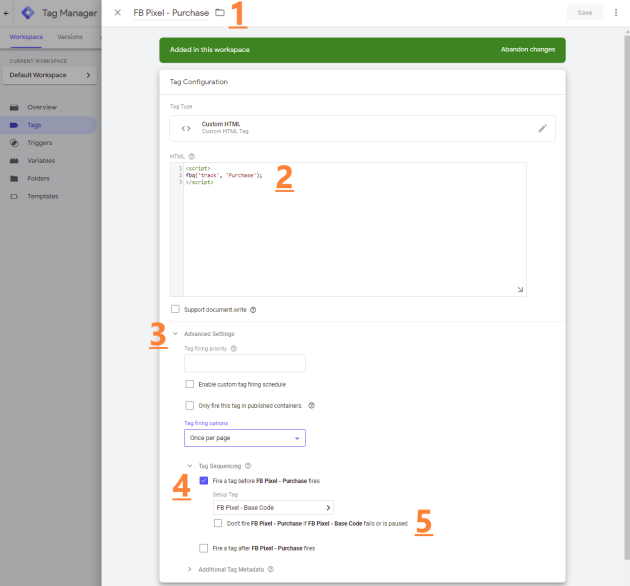
Task: Click the Custom HTML tag type row
Action: [362, 128]
